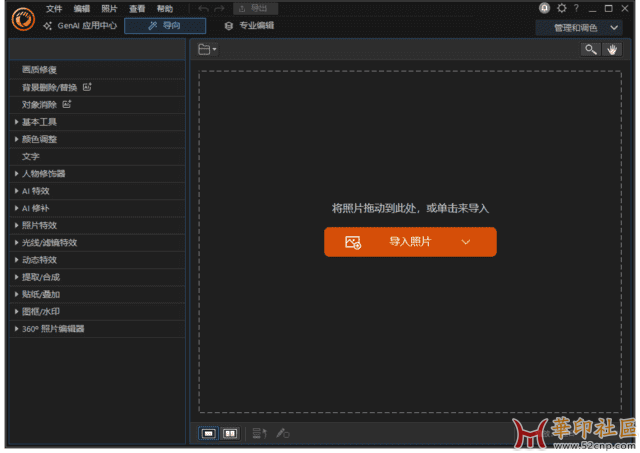
Task: Open the 文件 menu
Action: tap(54, 8)
